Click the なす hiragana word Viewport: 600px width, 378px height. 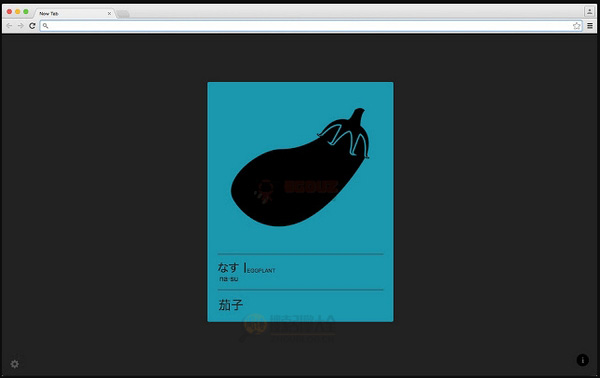tap(228, 267)
